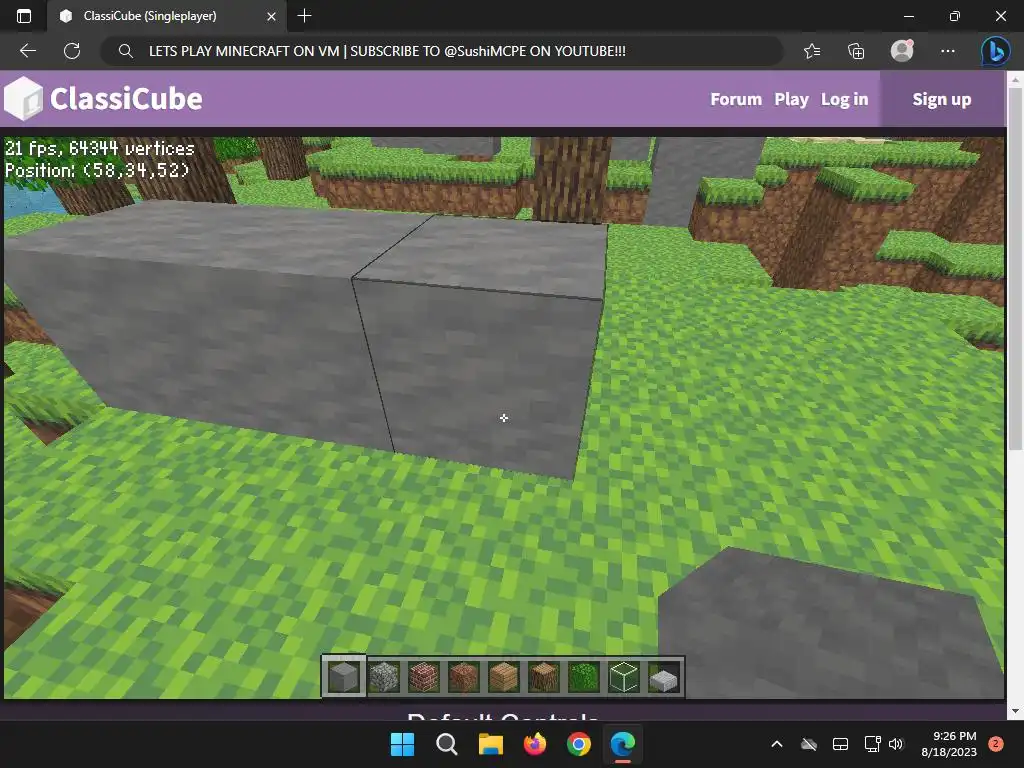This screenshot has width=1024, height=768.
Task: Click the game crosshair on stone block
Action: pos(504,418)
